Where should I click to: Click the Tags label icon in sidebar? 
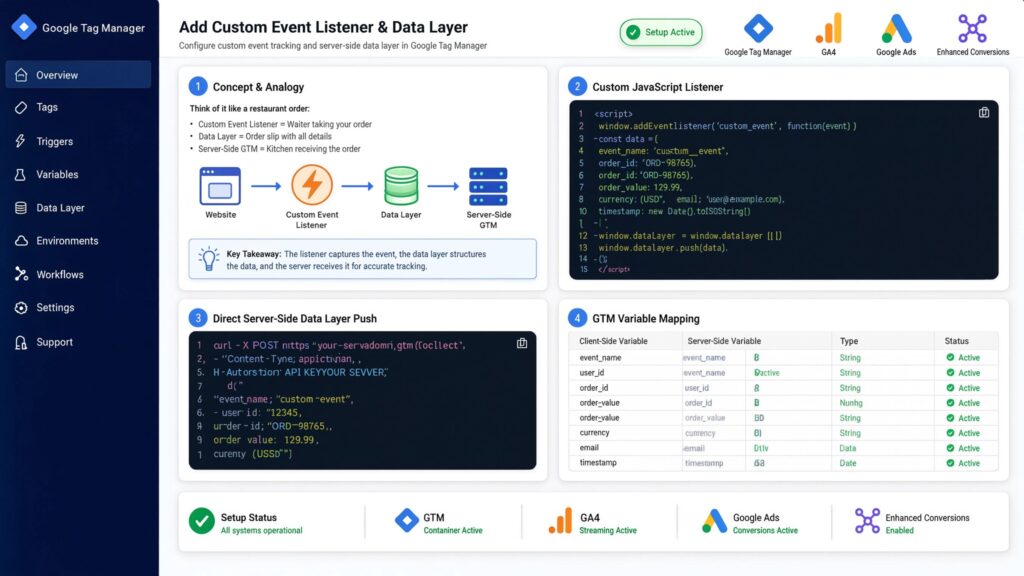tap(21, 107)
